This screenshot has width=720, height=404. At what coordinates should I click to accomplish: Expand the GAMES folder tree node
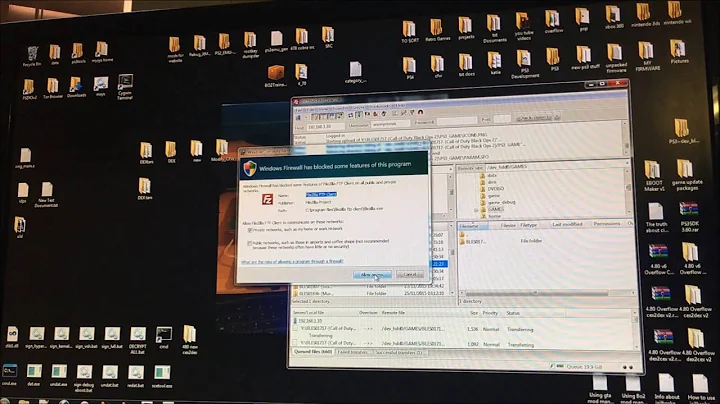coord(476,209)
